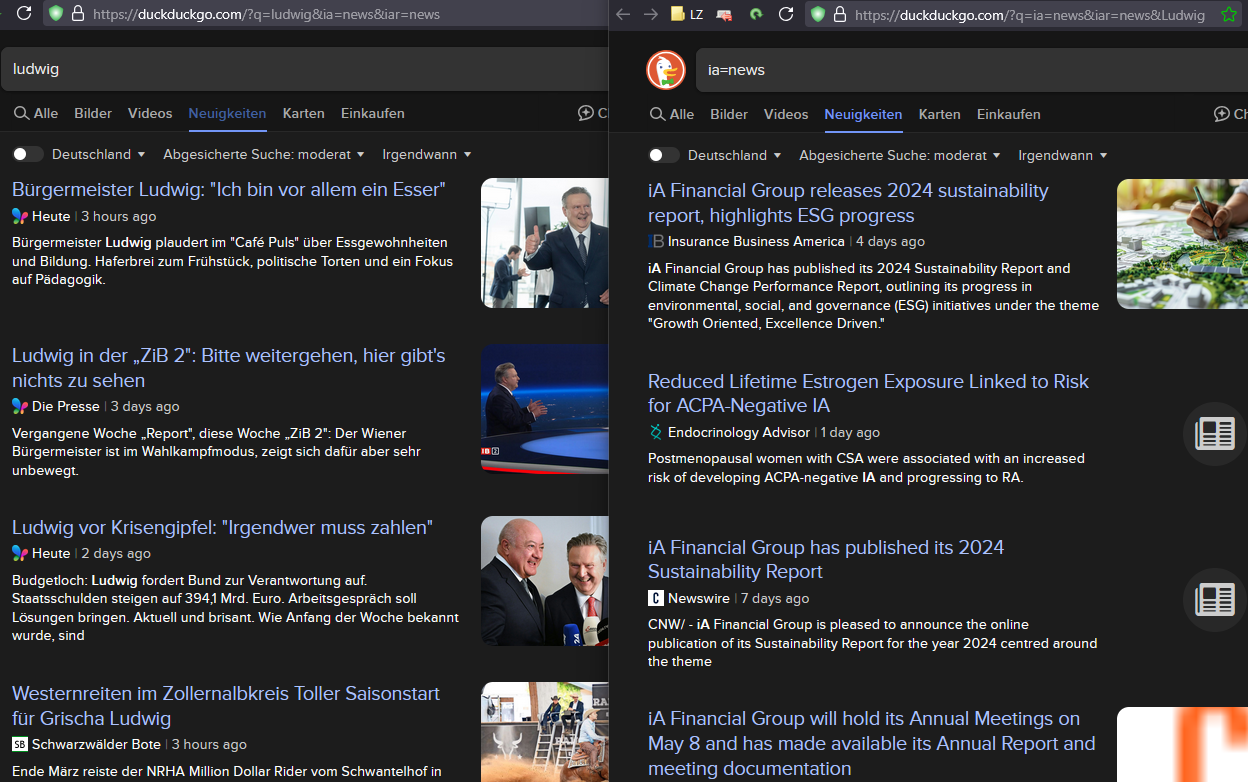Screen dimensions: 1248x782
Task: Open Ludwig in der ZiB 2 article
Action: click(x=229, y=367)
